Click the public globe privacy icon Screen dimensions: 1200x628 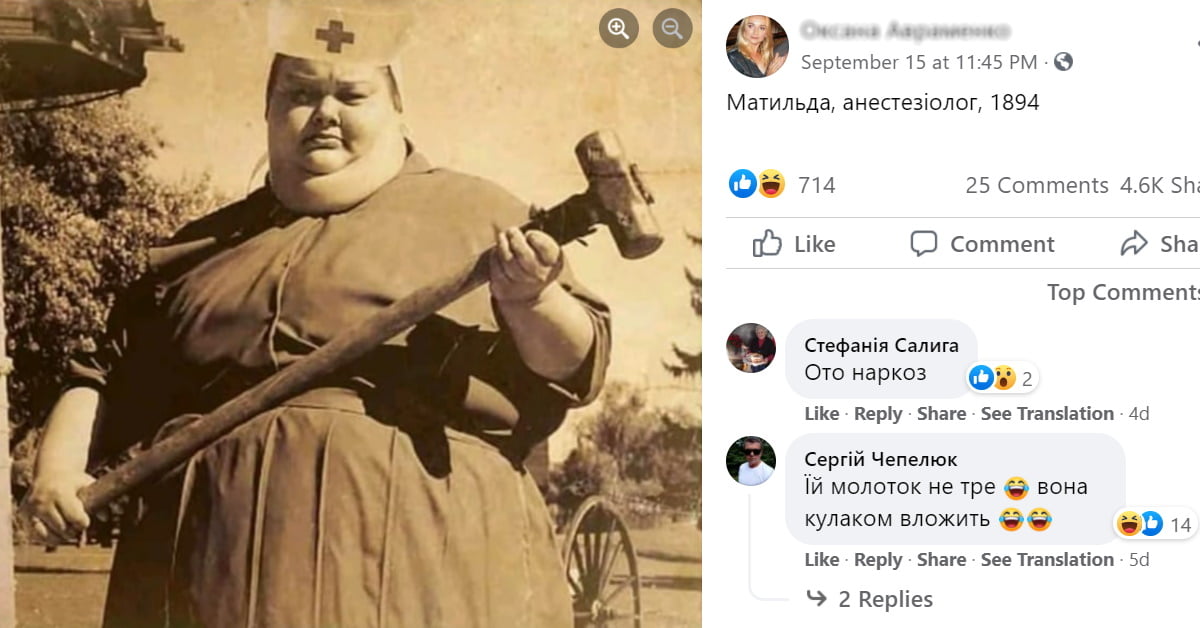pyautogui.click(x=1063, y=62)
